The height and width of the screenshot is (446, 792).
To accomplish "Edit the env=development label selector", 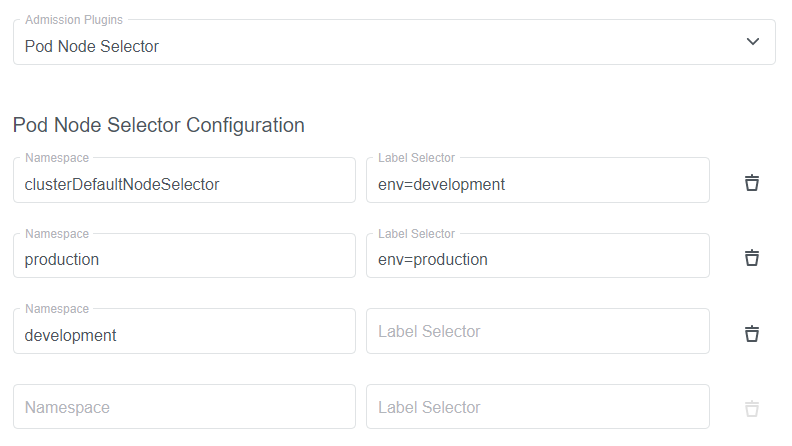I will click(x=537, y=184).
